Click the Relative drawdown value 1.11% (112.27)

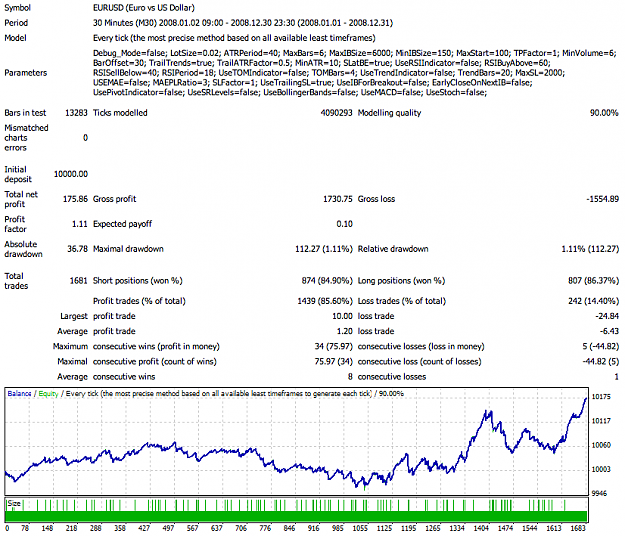[x=590, y=249]
